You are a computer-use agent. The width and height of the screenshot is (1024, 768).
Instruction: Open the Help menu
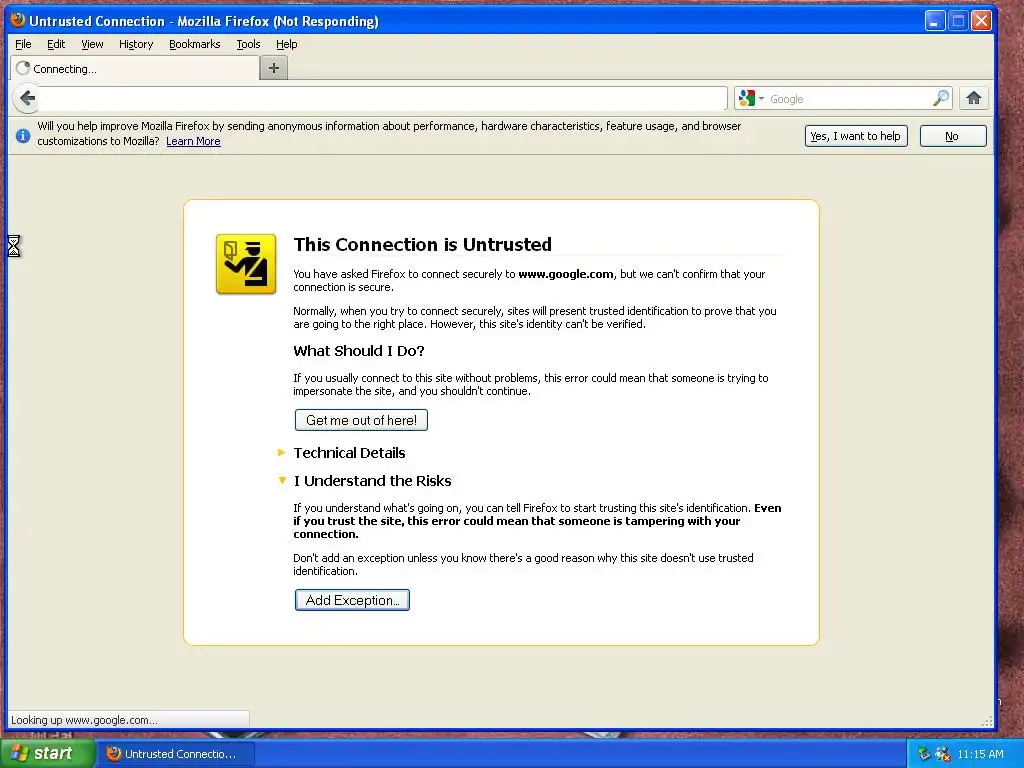[286, 44]
